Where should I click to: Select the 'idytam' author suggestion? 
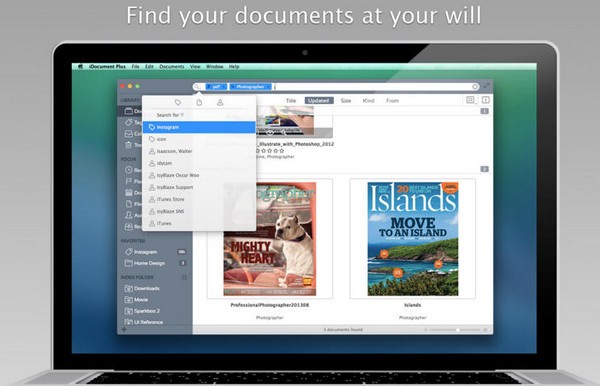pos(199,163)
